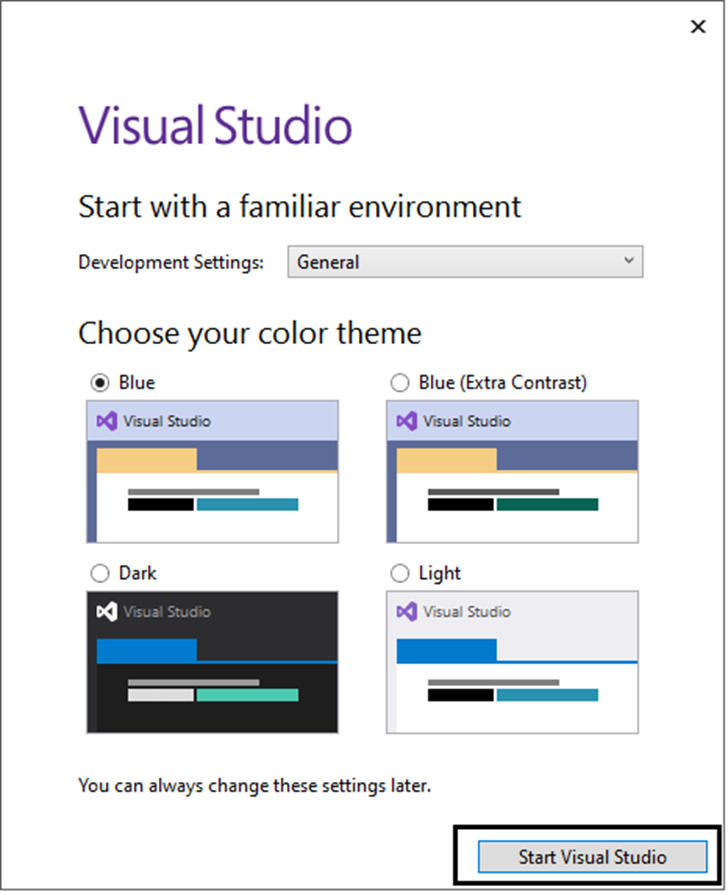Click the Visual Studio logo in Blue preview
Screen dimensions: 728x895
107,422
